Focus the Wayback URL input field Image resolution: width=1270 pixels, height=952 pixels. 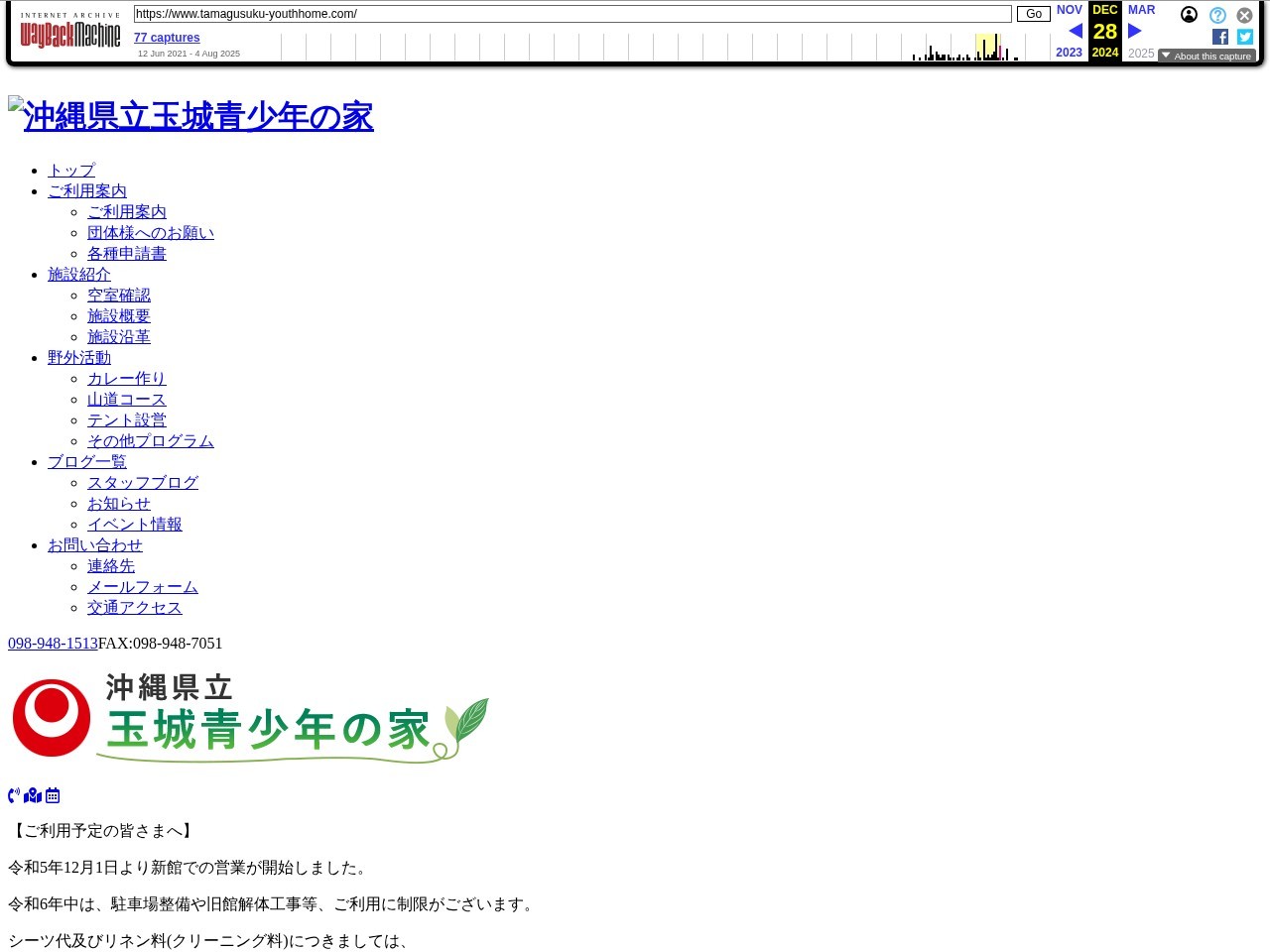point(572,14)
